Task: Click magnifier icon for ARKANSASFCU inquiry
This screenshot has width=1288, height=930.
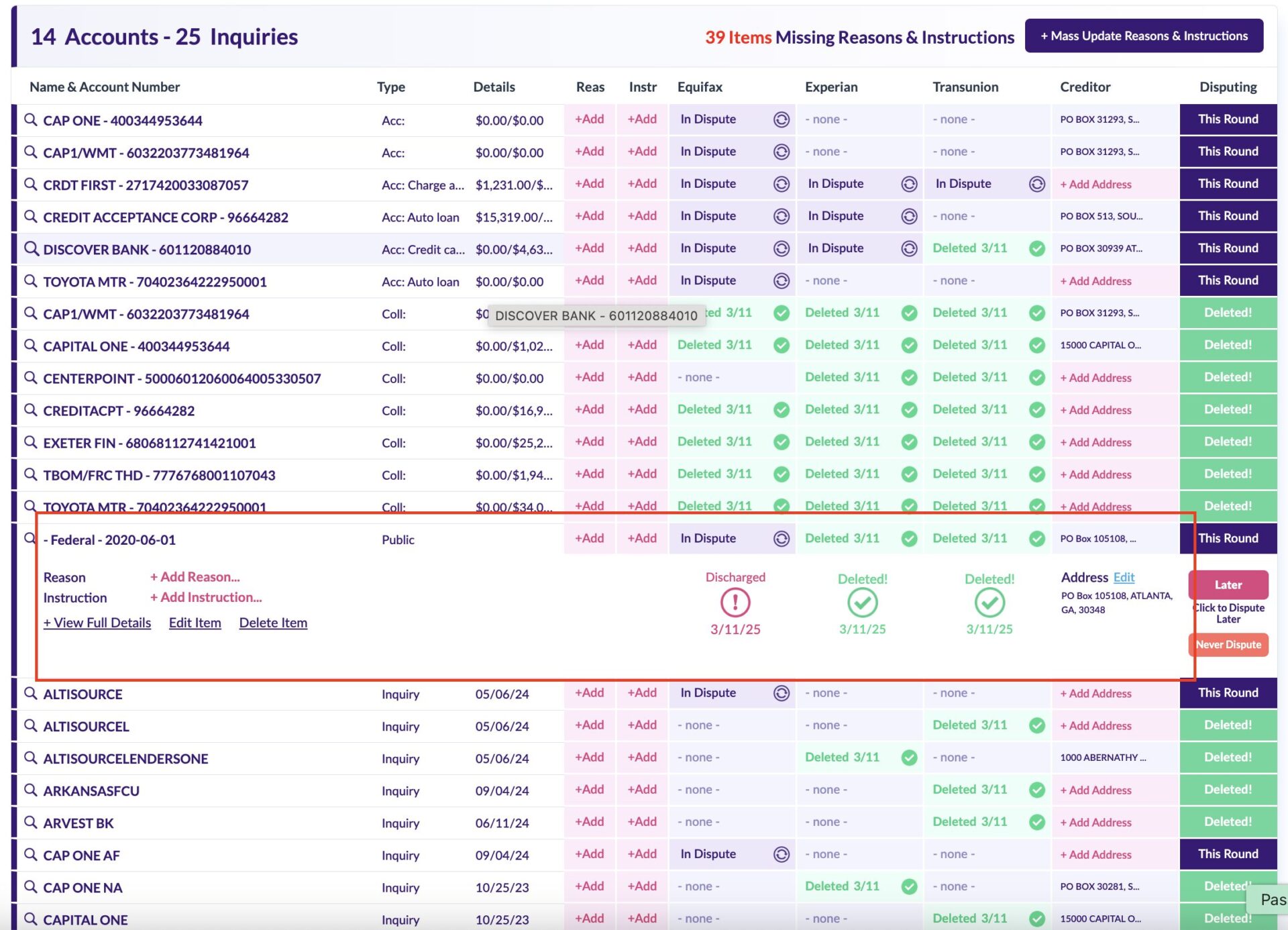Action: click(30, 790)
